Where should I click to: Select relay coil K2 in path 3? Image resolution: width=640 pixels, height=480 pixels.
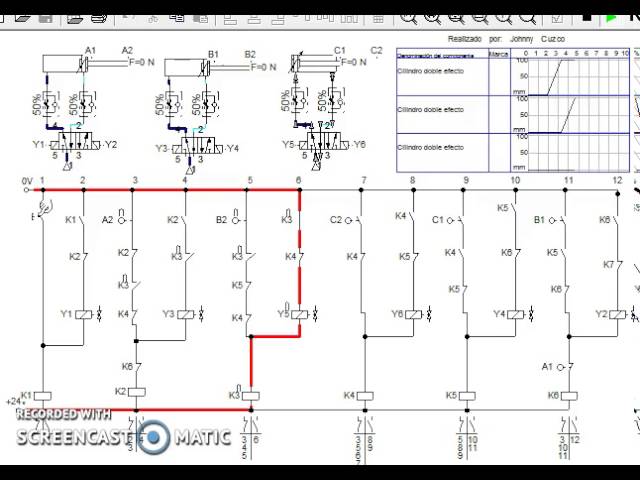(x=136, y=392)
